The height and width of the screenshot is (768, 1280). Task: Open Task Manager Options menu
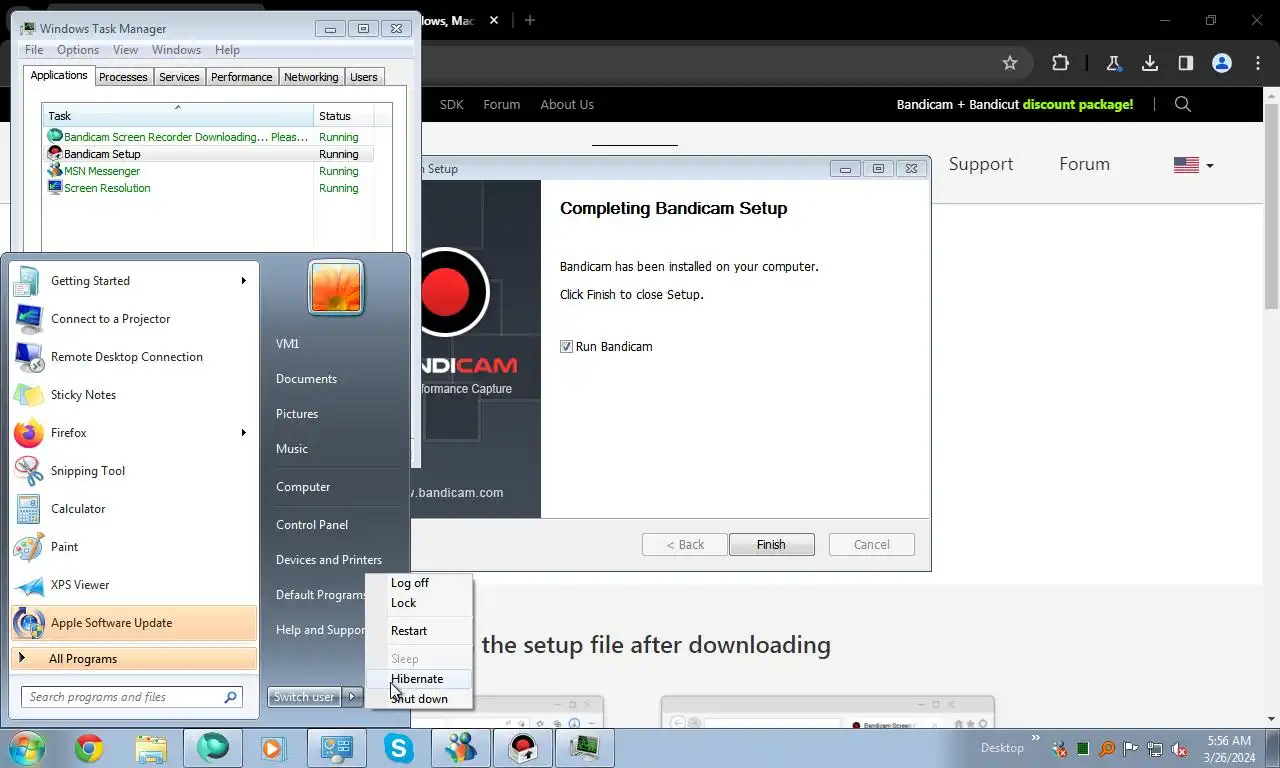(x=78, y=50)
